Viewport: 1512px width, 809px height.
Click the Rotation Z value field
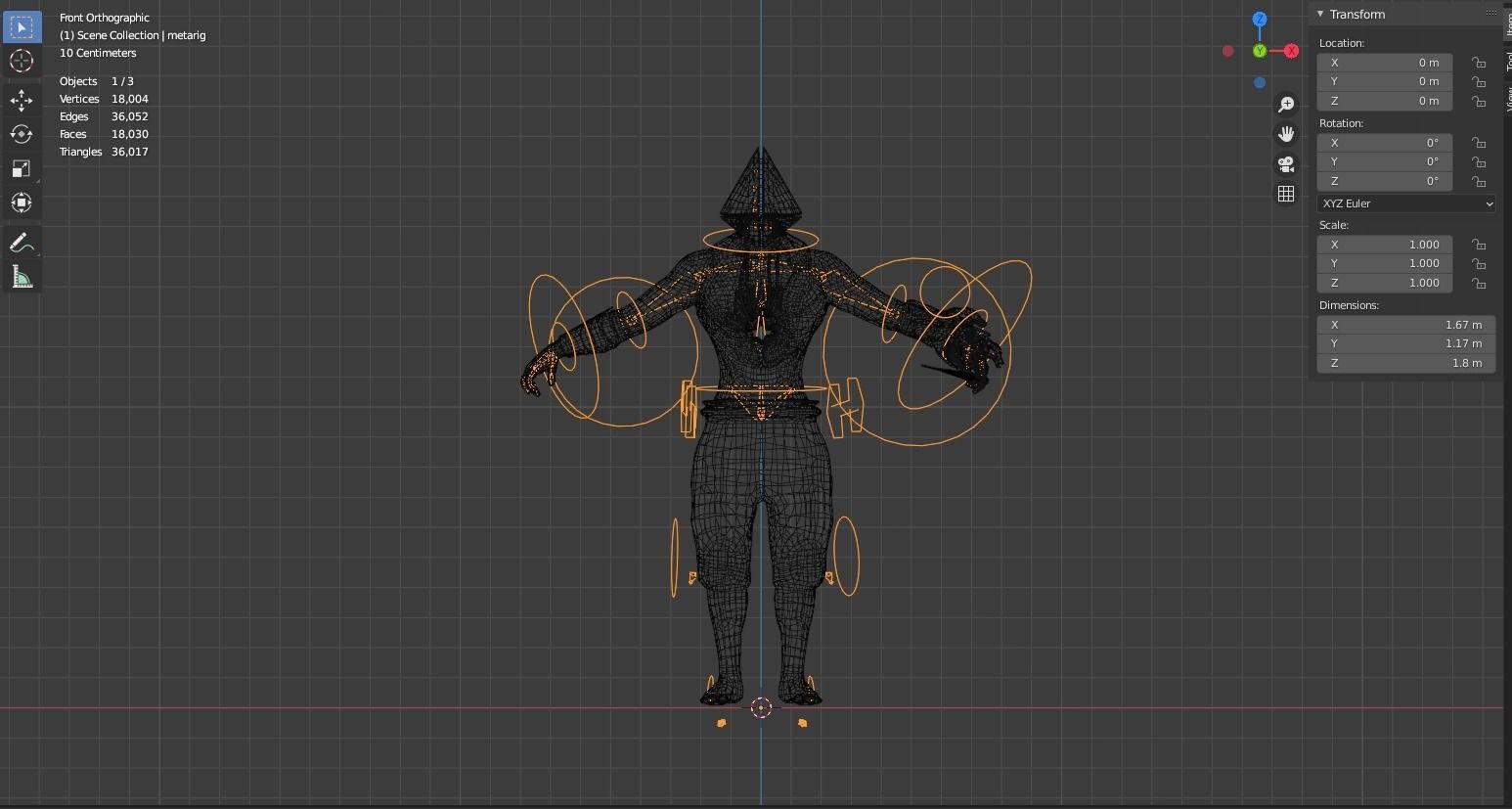coord(1384,181)
